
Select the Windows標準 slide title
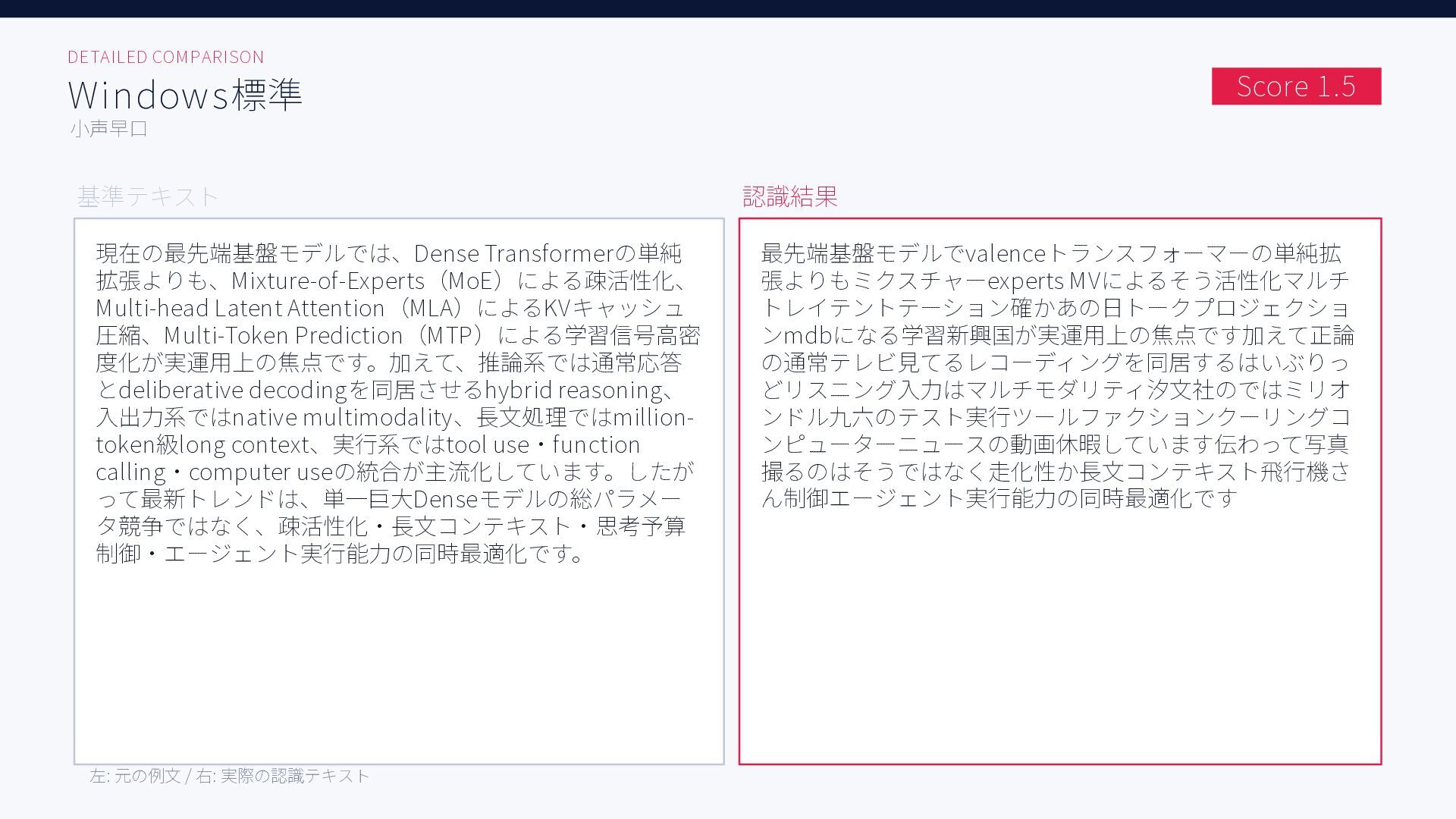[x=185, y=95]
